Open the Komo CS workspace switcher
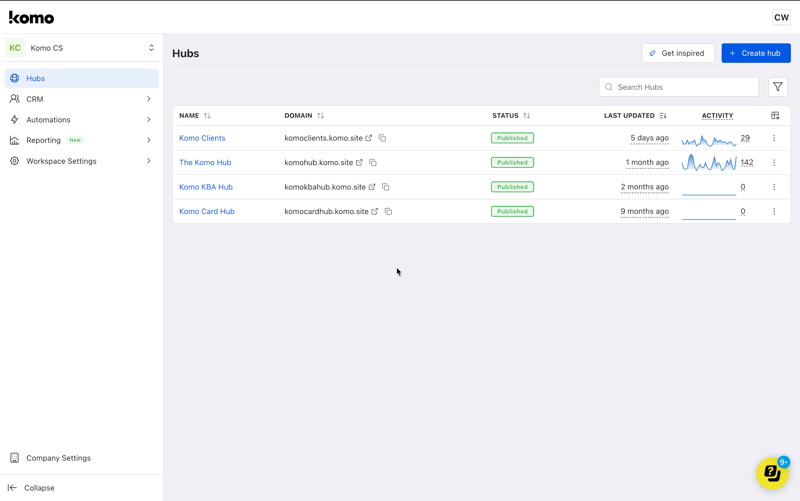The height and width of the screenshot is (501, 800). pyautogui.click(x=82, y=48)
